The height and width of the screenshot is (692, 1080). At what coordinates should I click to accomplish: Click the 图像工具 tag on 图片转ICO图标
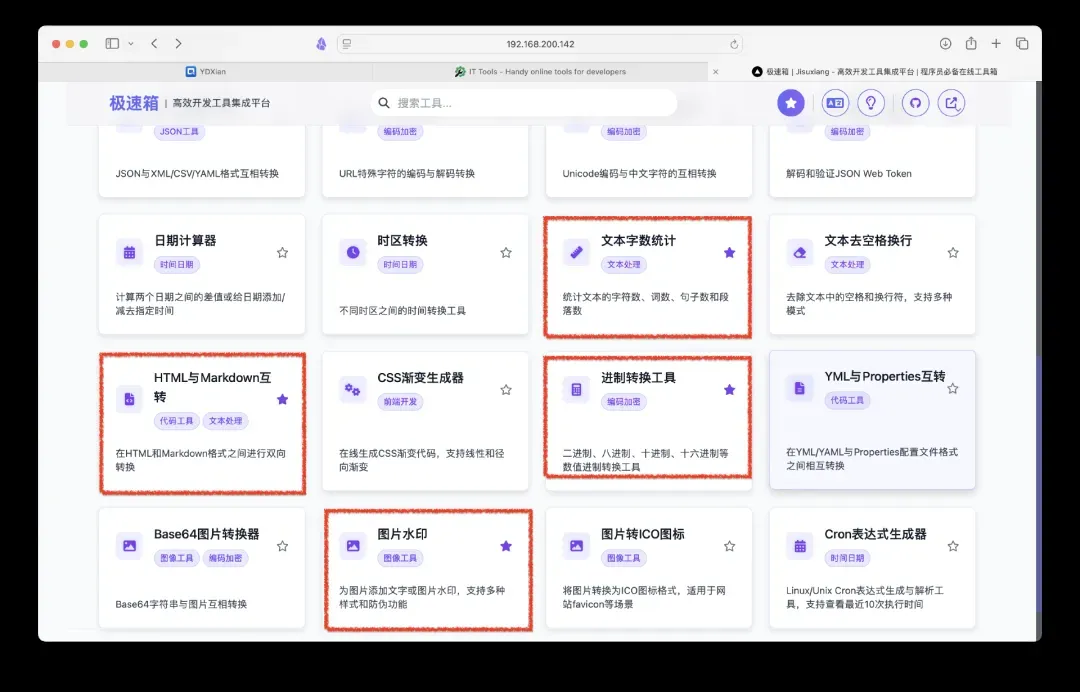[624, 558]
